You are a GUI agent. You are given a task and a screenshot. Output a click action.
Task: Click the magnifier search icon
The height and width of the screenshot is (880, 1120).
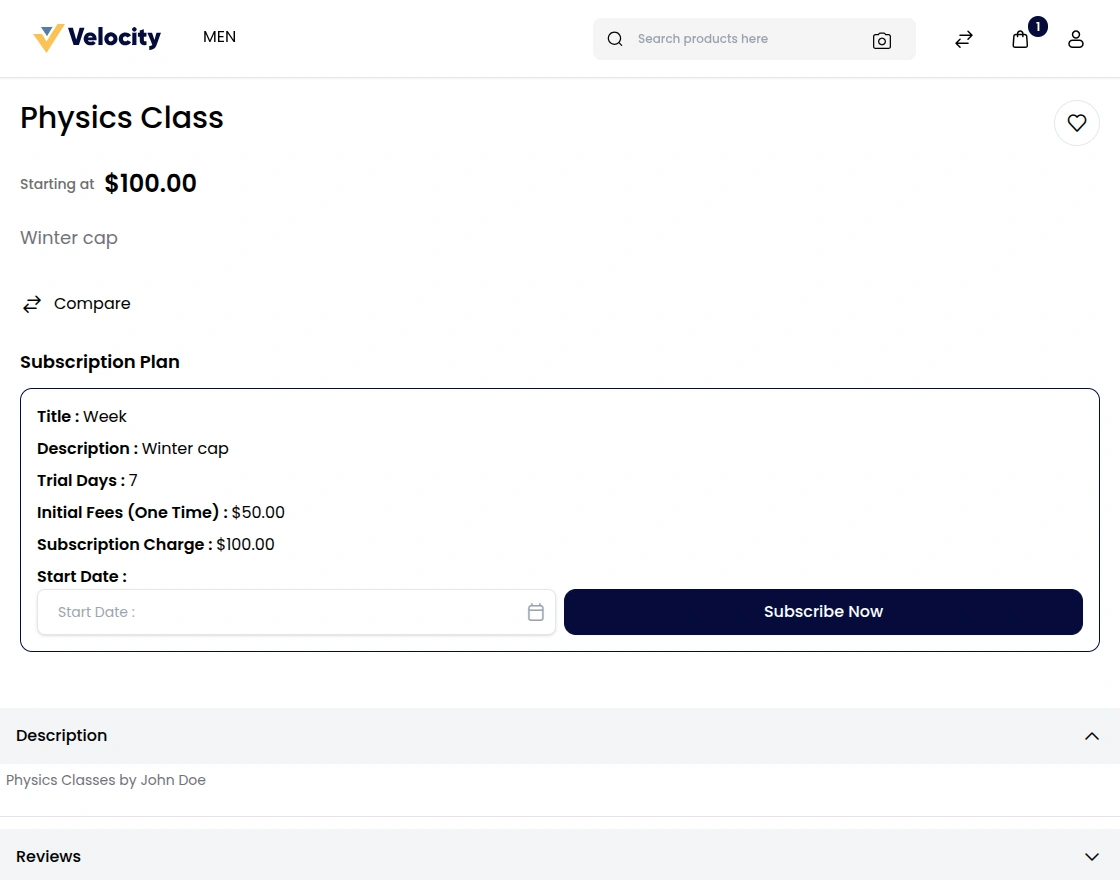615,39
